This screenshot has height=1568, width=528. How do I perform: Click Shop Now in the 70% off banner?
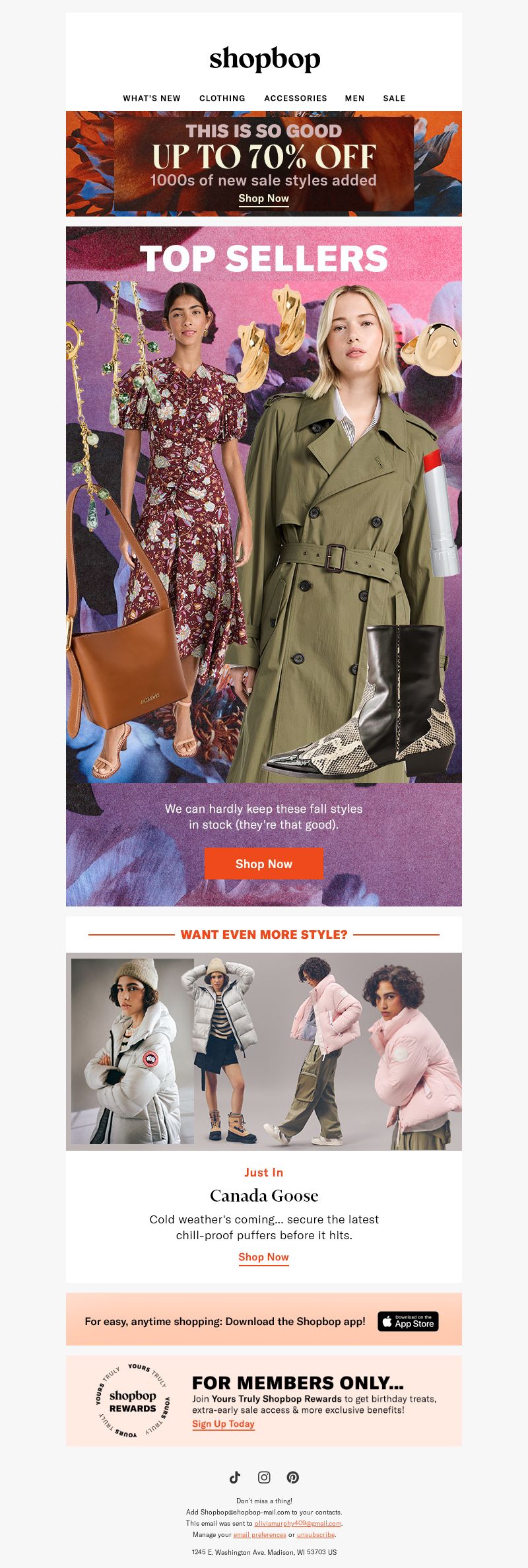tap(264, 199)
